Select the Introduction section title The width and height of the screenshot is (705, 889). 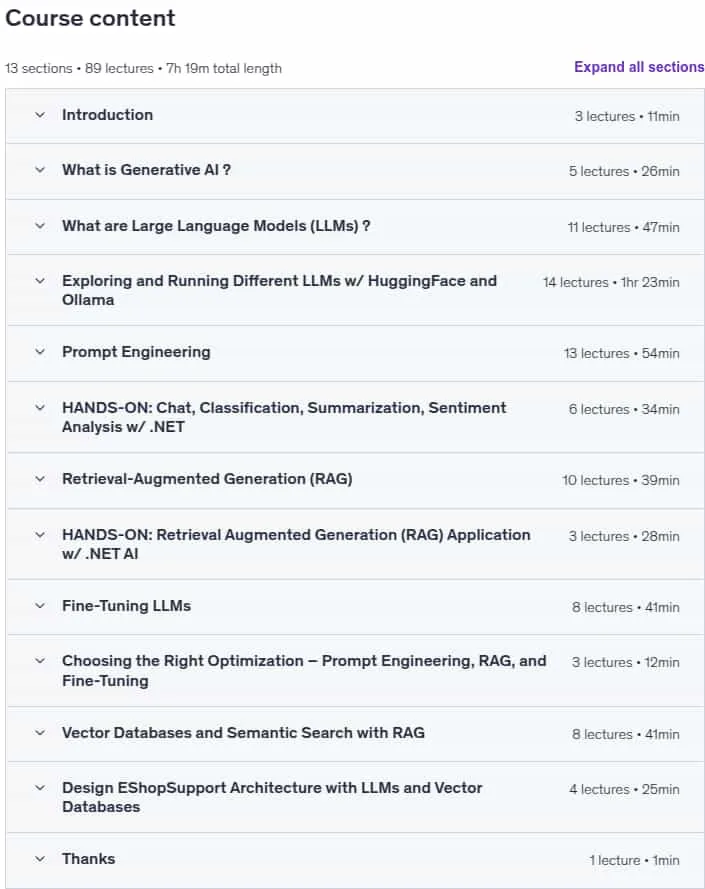[x=107, y=115]
